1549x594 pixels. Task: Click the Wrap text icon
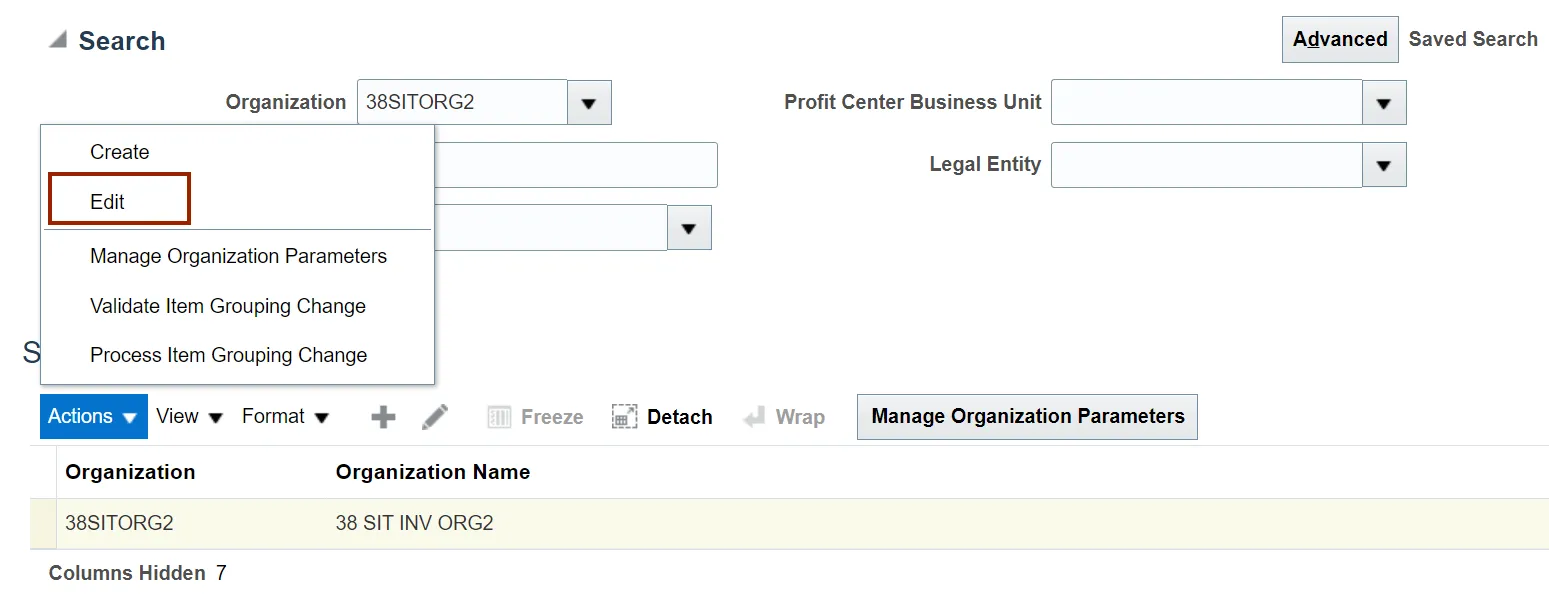click(754, 417)
